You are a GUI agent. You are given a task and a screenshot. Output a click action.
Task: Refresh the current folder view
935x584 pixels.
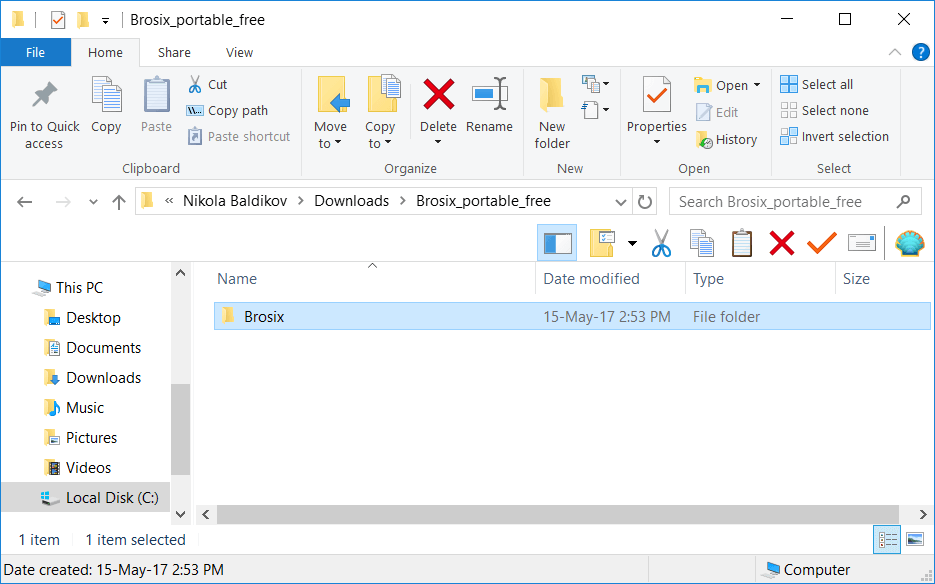pyautogui.click(x=645, y=202)
